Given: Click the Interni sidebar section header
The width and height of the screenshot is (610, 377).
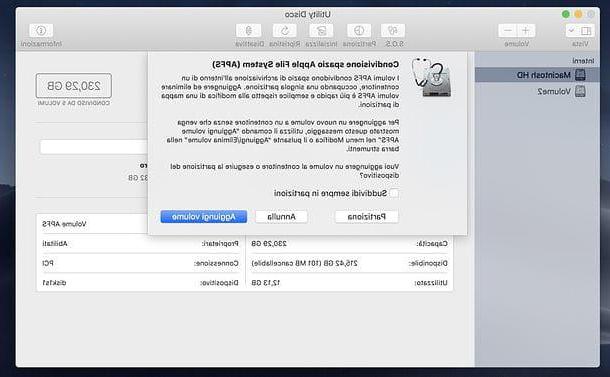Looking at the screenshot, I should click(x=583, y=61).
